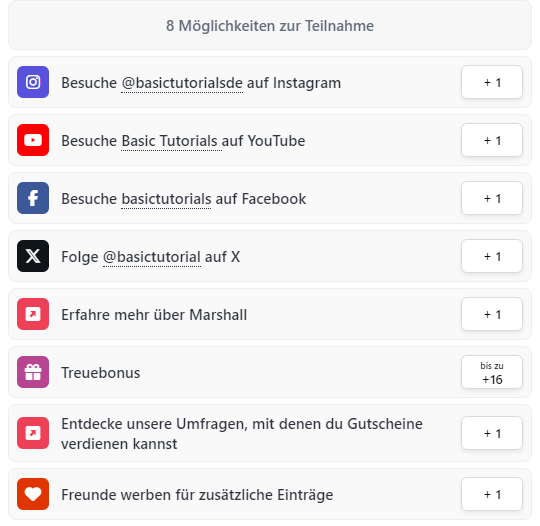Screen dimensions: 540x526
Task: Click the '8 Möglichkeiten zur Teilnahme' header
Action: click(x=270, y=25)
